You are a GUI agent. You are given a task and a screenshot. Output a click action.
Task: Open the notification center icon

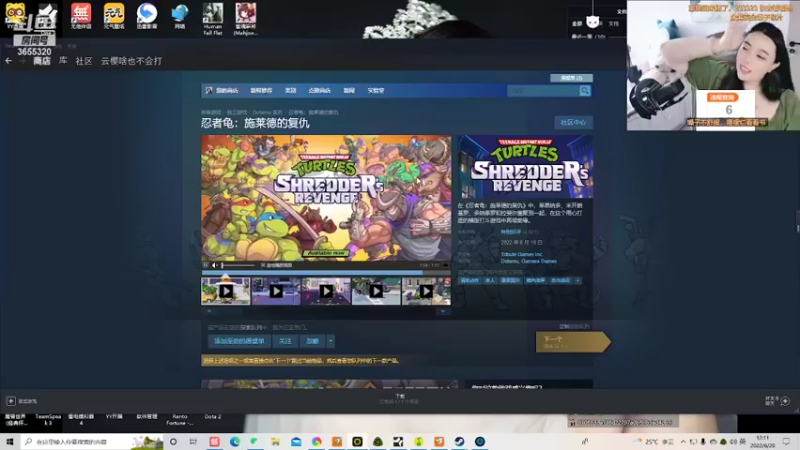(786, 441)
